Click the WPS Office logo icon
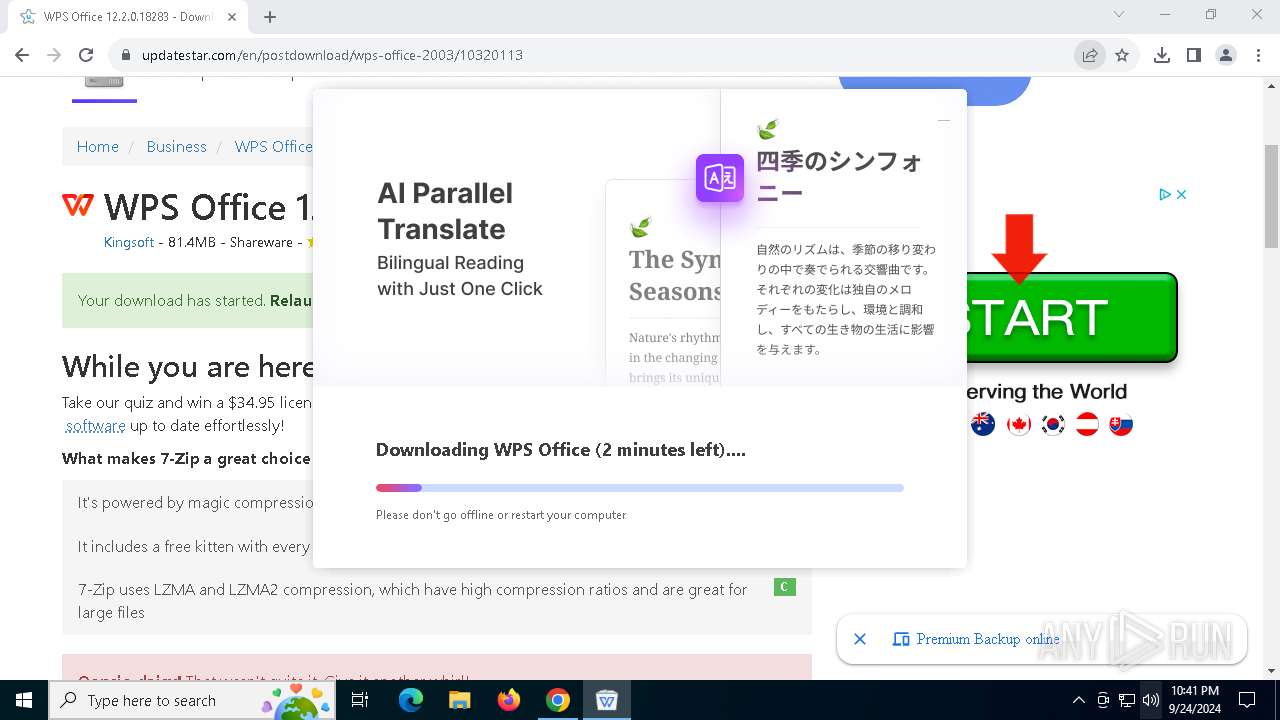This screenshot has width=1280, height=720. point(78,205)
